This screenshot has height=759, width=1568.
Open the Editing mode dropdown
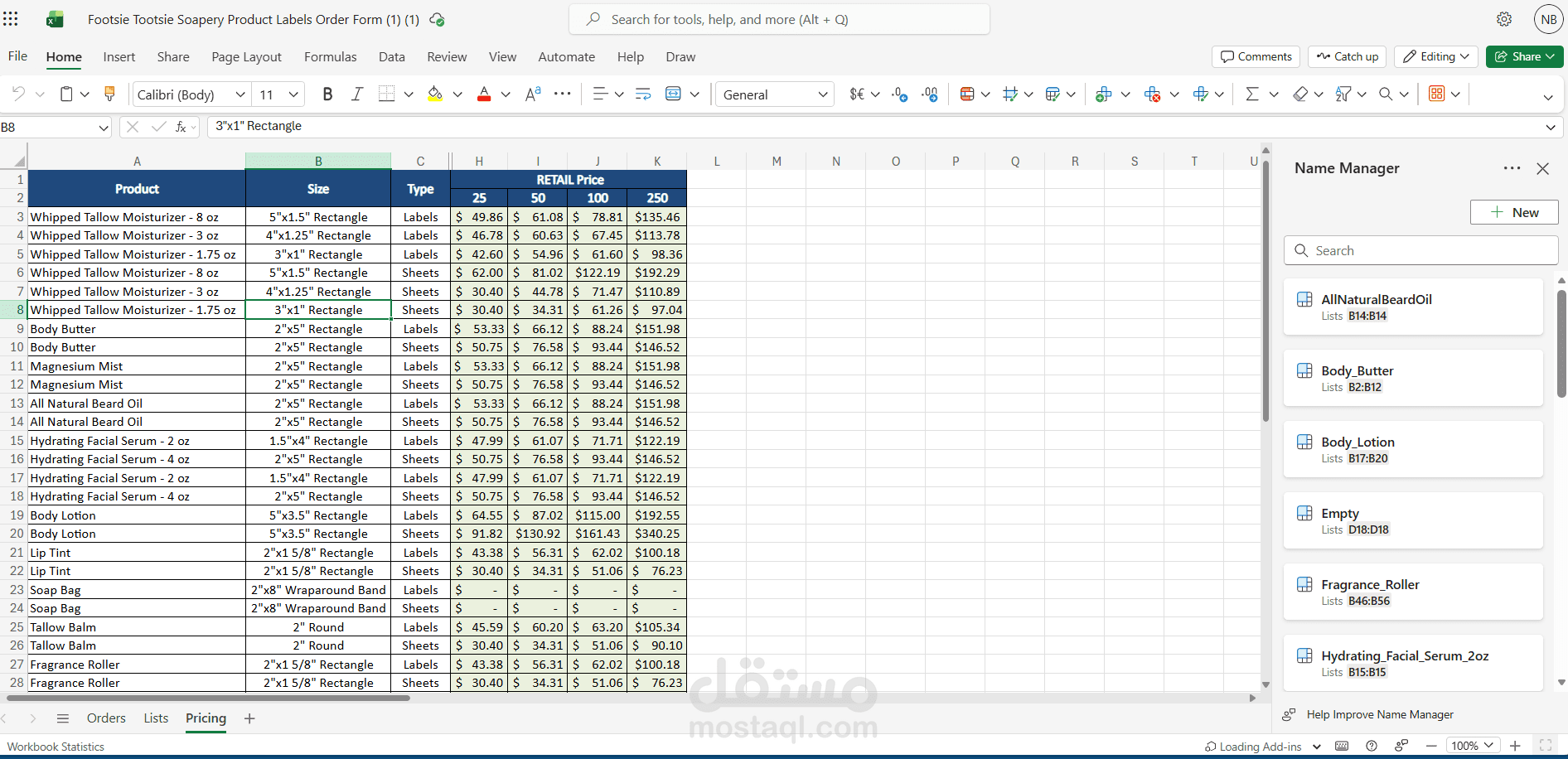point(1435,56)
